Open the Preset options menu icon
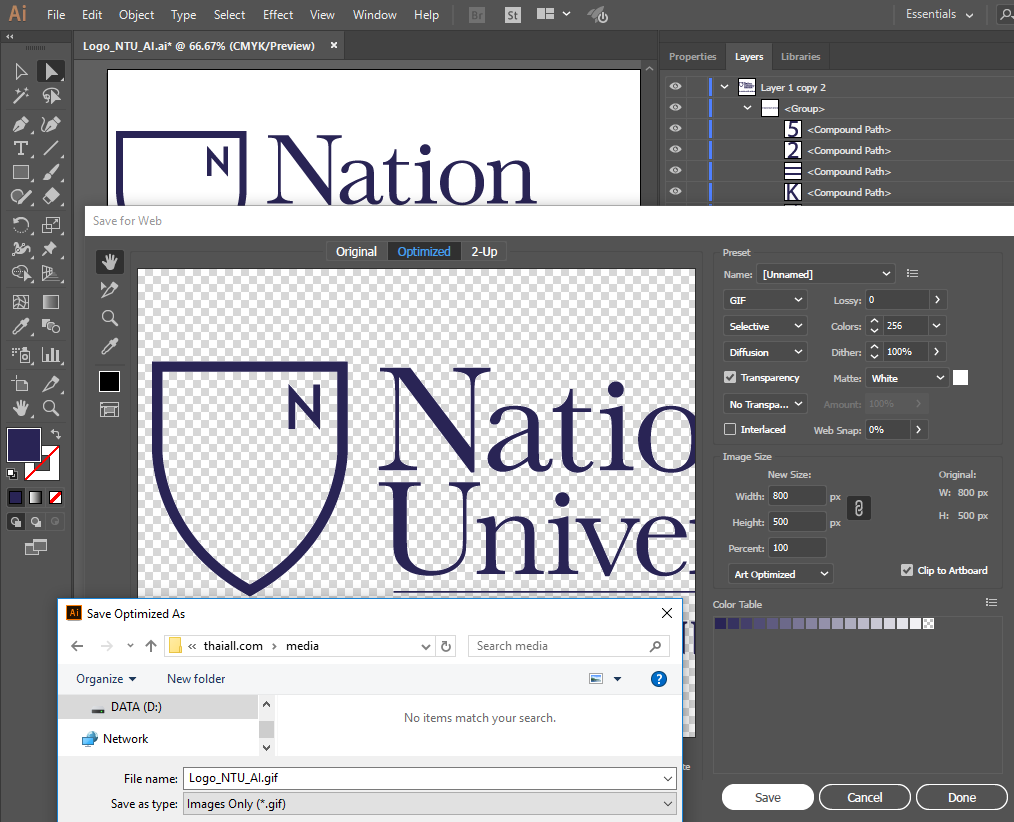Screen dimensions: 1014x822 tap(912, 274)
